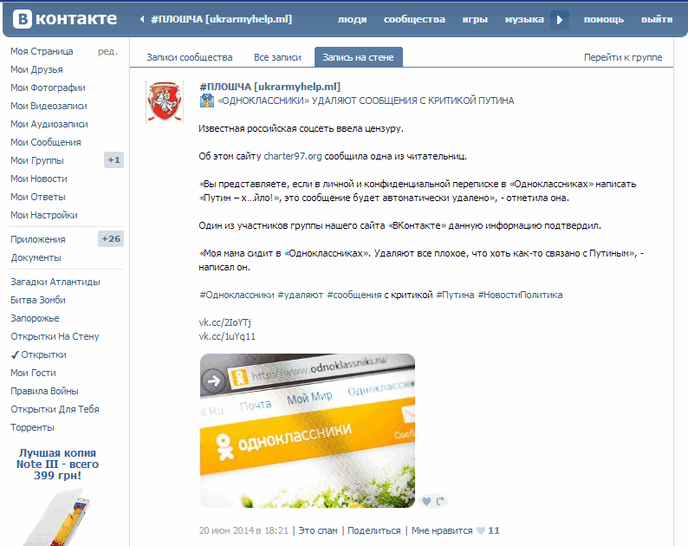688x546 pixels.
Task: Open the #ПЛОШЧА header group link
Action: click(221, 19)
